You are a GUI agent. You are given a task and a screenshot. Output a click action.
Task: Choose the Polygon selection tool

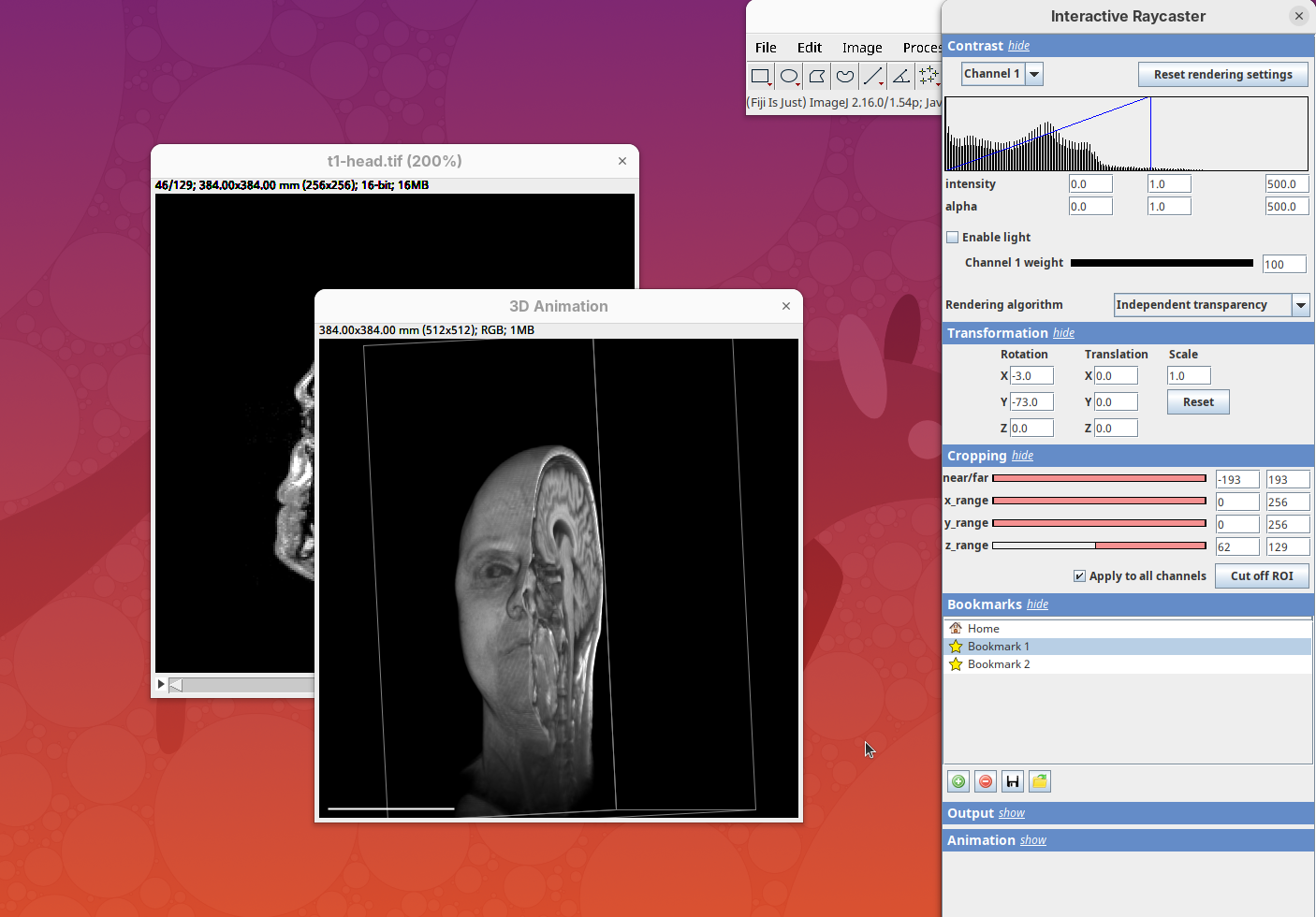[817, 77]
